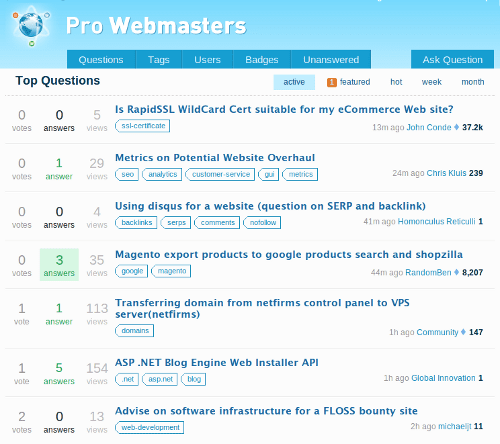The image size is (500, 444).
Task: Click the 3 answers count box
Action: coord(59,265)
